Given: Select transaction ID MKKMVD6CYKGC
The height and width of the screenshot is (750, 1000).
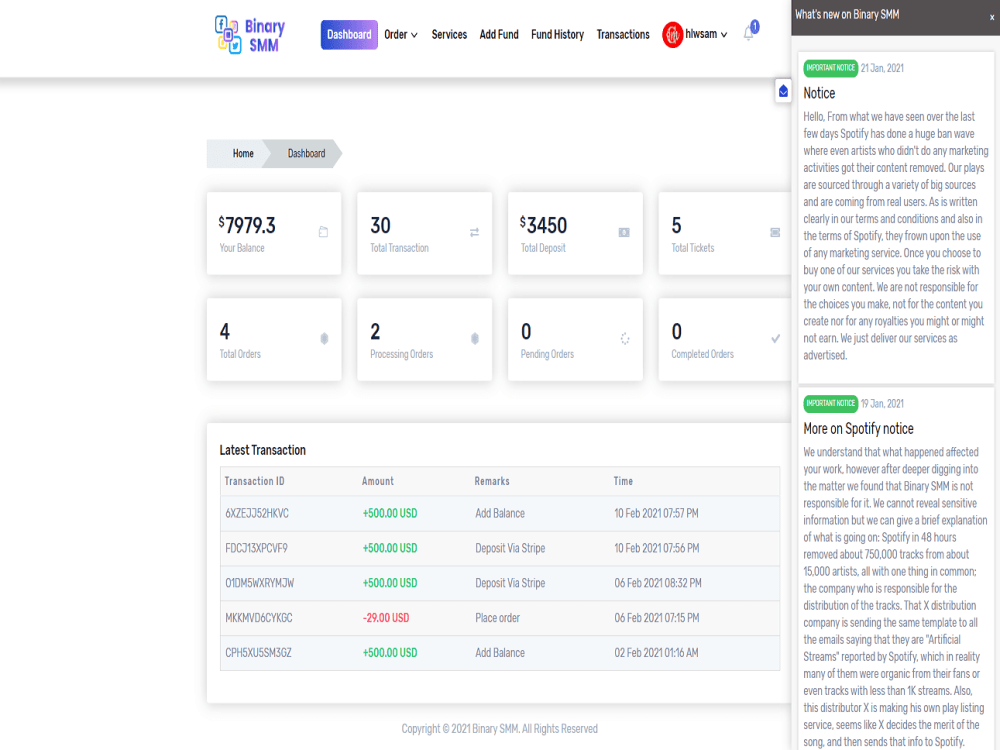Looking at the screenshot, I should coord(259,618).
